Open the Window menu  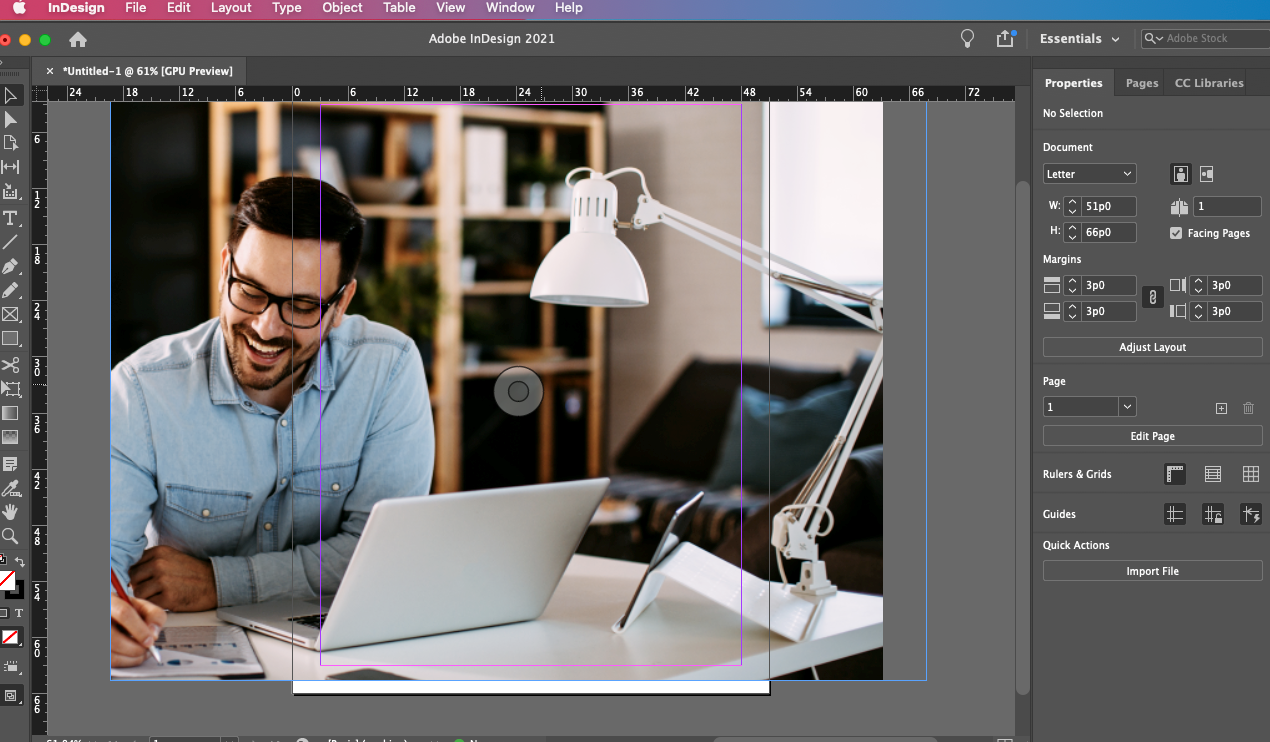[x=510, y=8]
